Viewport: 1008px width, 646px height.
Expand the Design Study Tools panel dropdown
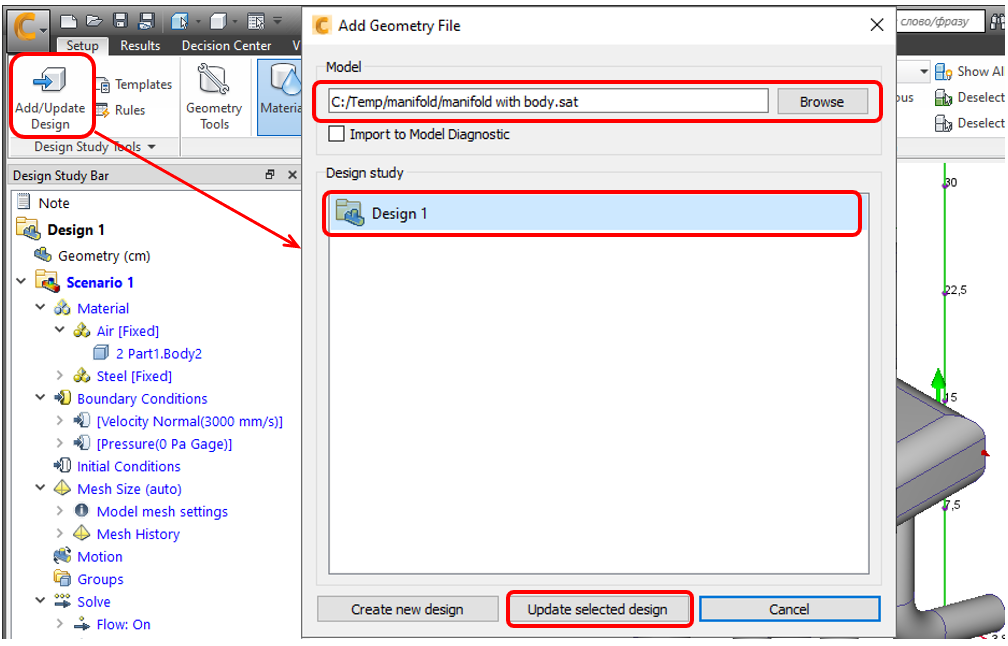coord(152,147)
